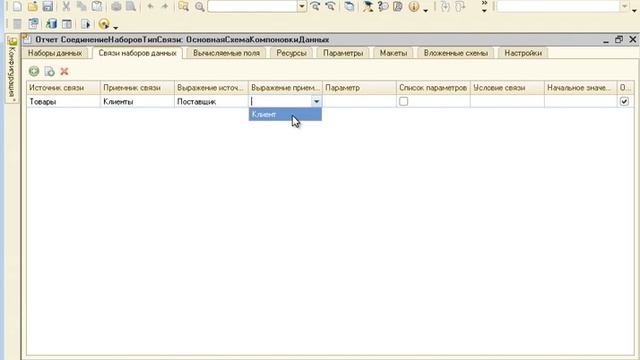This screenshot has height=360, width=640.
Task: Open file via folder icon
Action: point(33,6)
